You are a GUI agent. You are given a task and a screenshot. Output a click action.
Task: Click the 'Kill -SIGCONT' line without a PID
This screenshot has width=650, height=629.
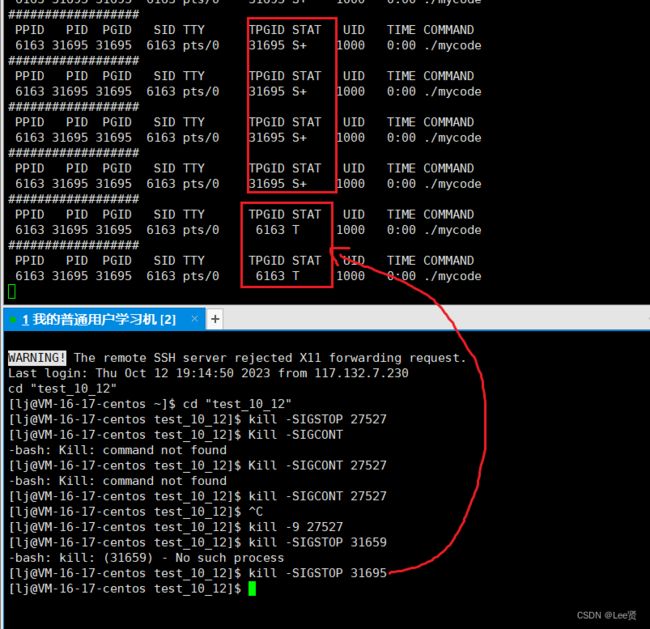pos(175,434)
